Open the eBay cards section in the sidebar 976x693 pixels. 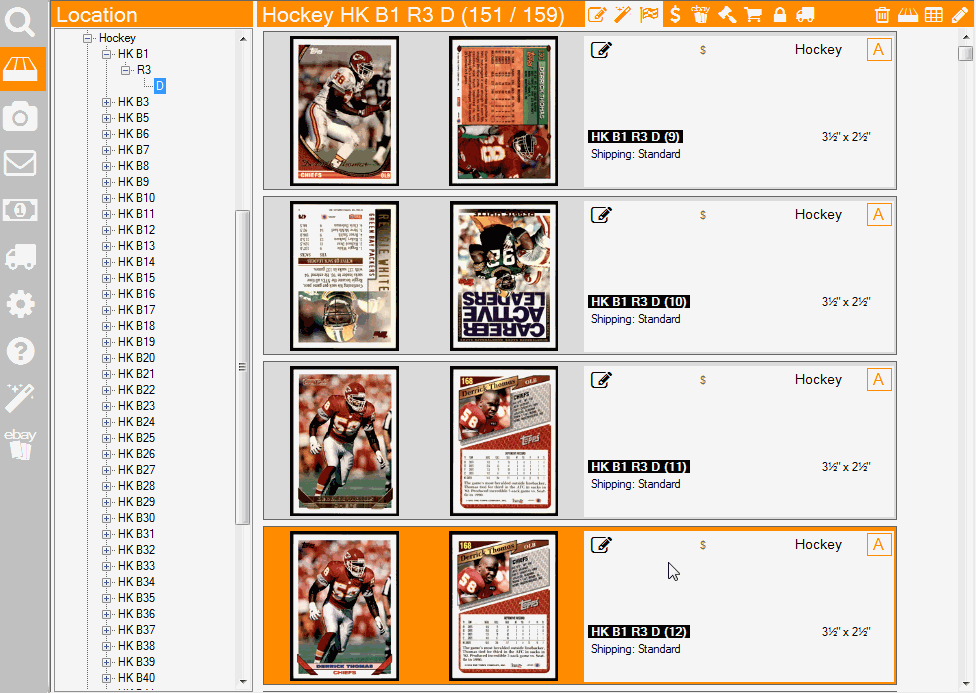(x=20, y=444)
